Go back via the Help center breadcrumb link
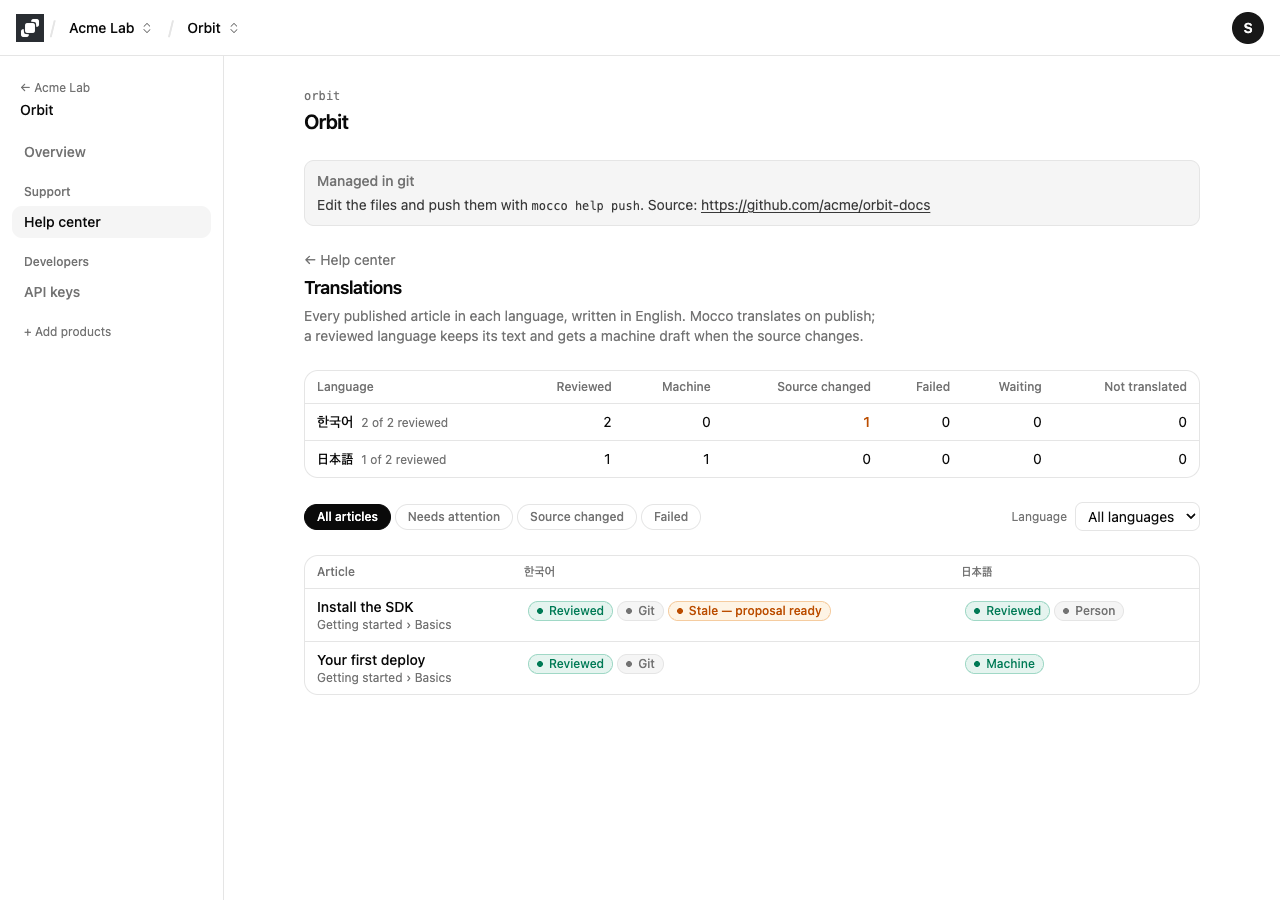 pos(350,260)
